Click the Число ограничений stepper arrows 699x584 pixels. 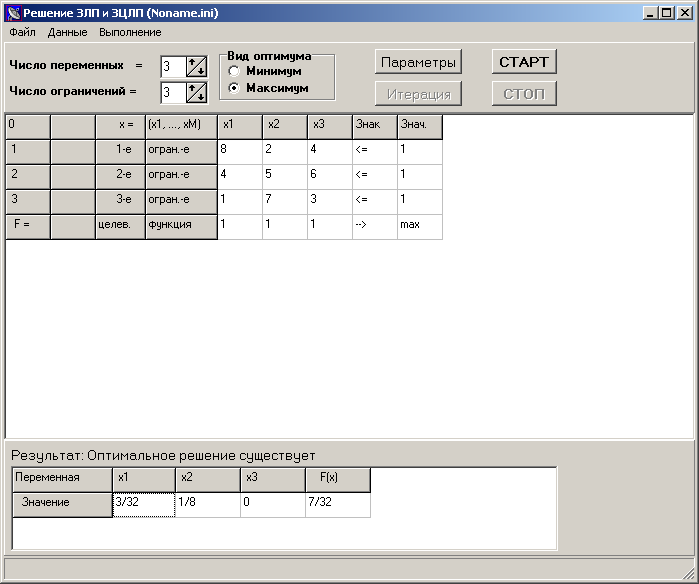[x=196, y=93]
